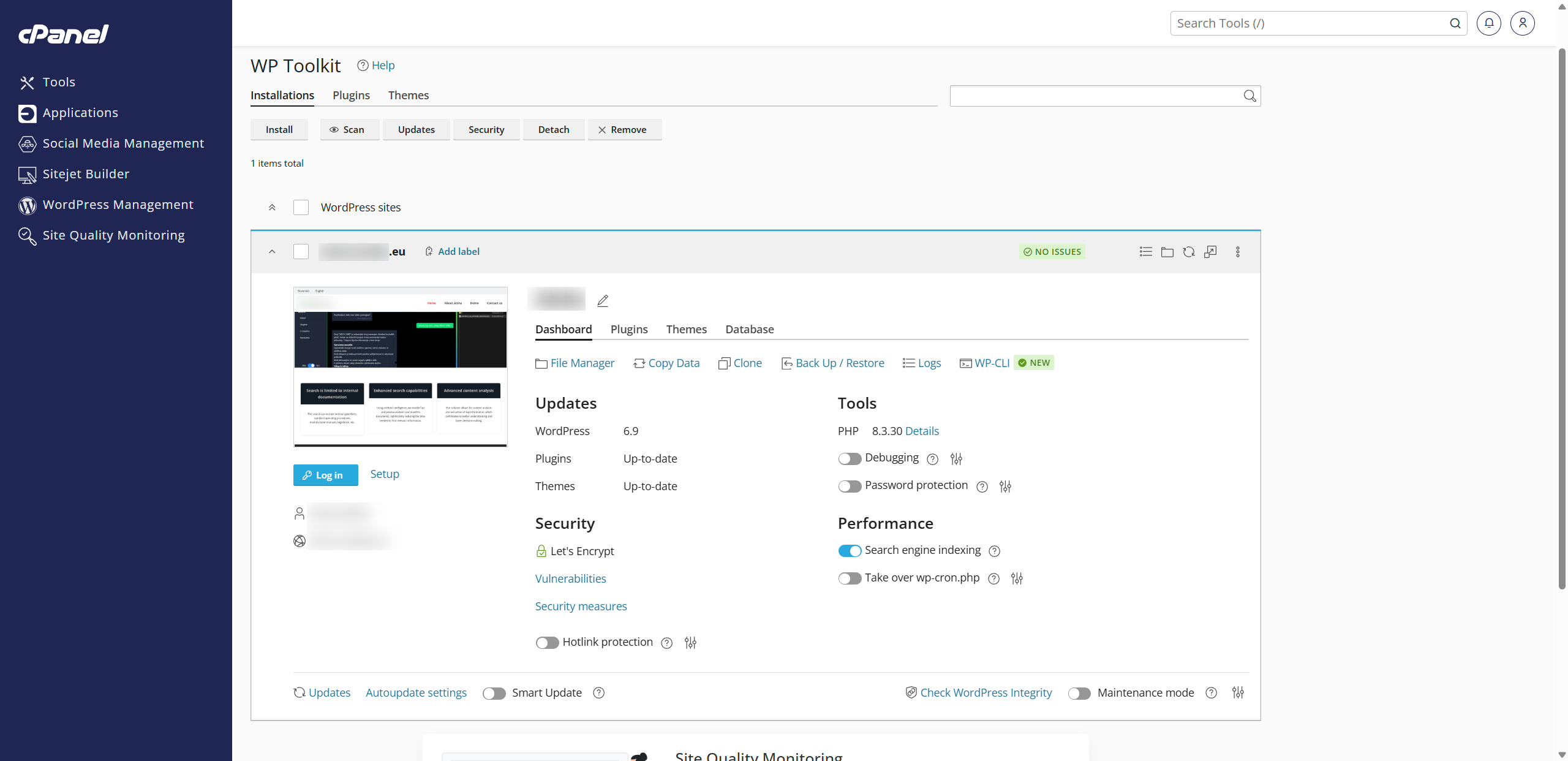This screenshot has height=761, width=1568.
Task: Click the three-dots menu for the site
Action: click(1237, 252)
